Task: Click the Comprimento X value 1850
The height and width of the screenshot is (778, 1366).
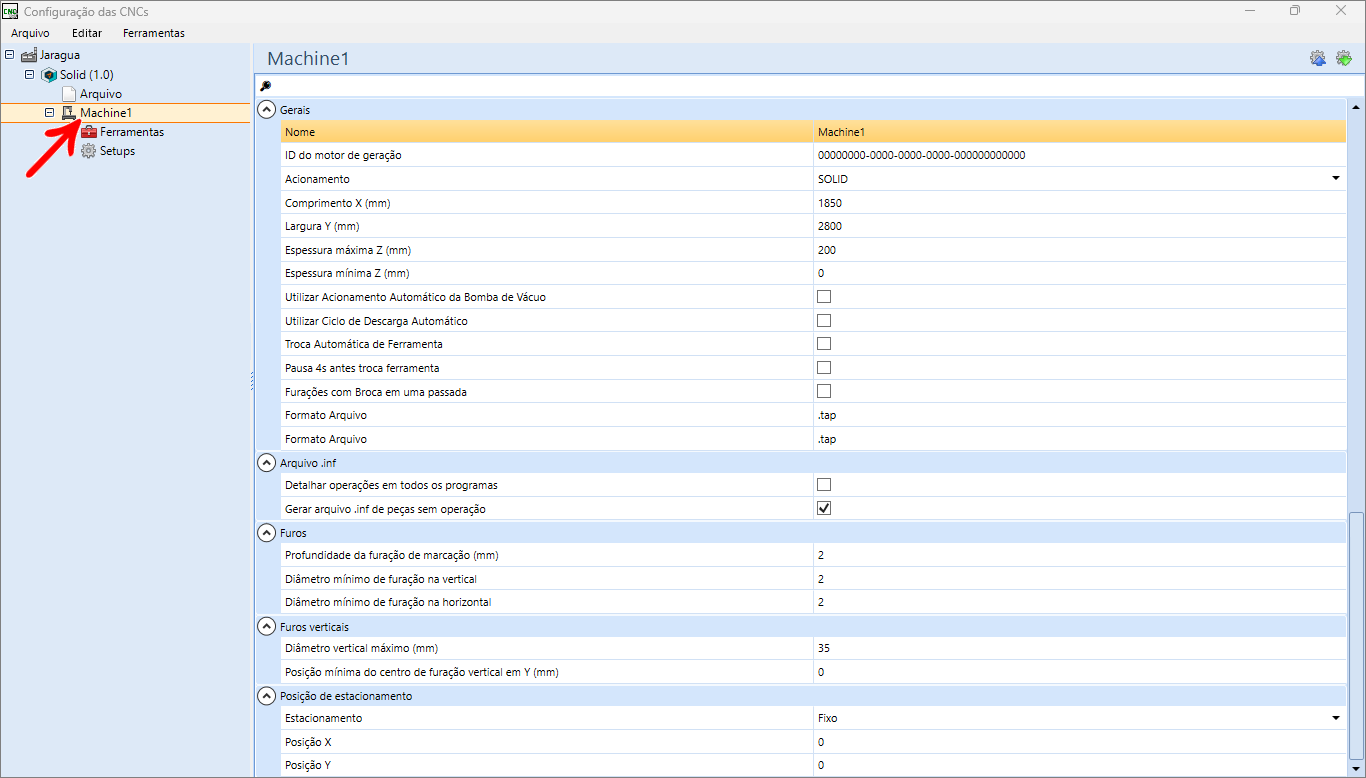Action: point(1079,203)
